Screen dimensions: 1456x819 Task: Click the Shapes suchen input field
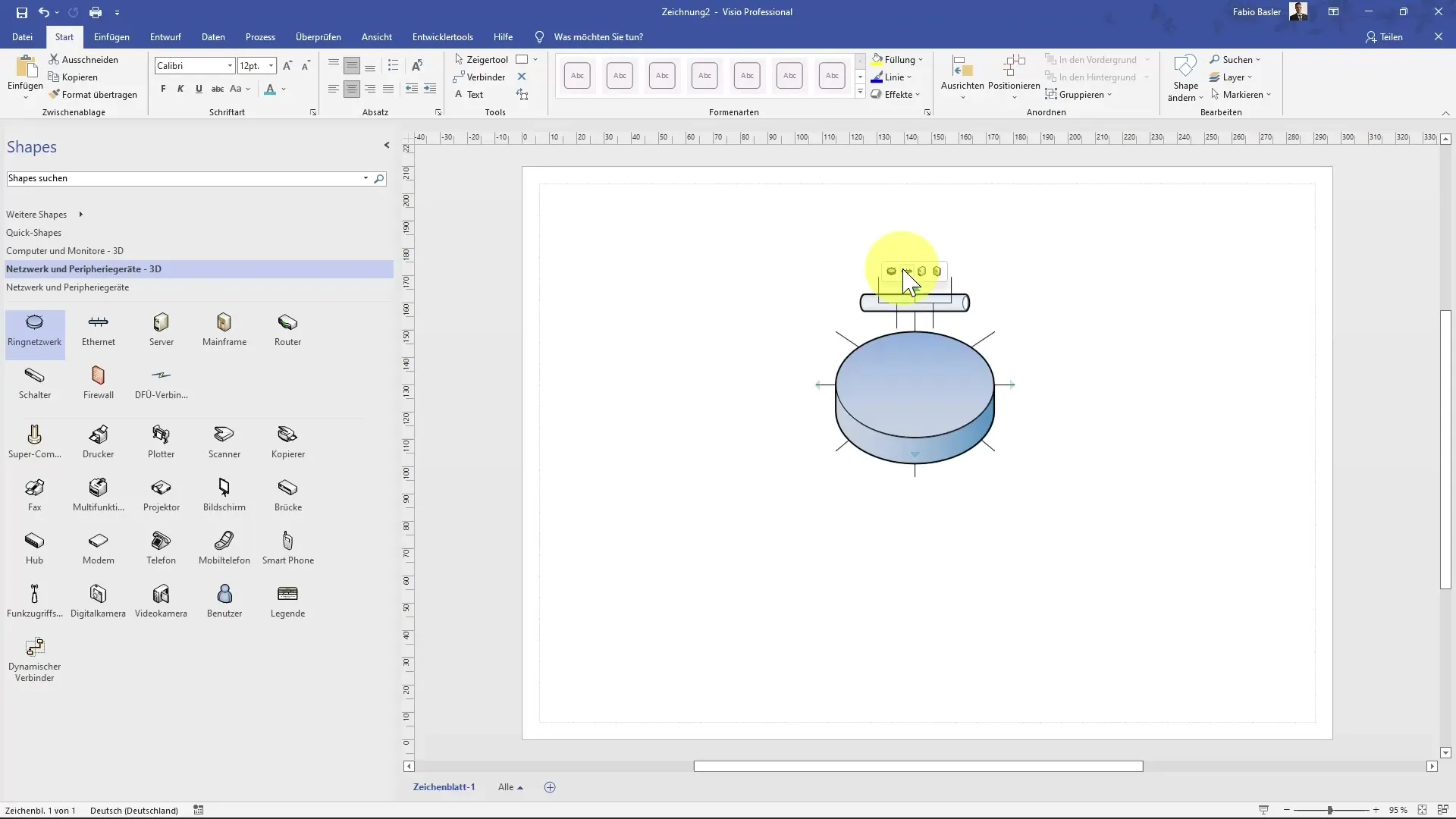(x=186, y=178)
